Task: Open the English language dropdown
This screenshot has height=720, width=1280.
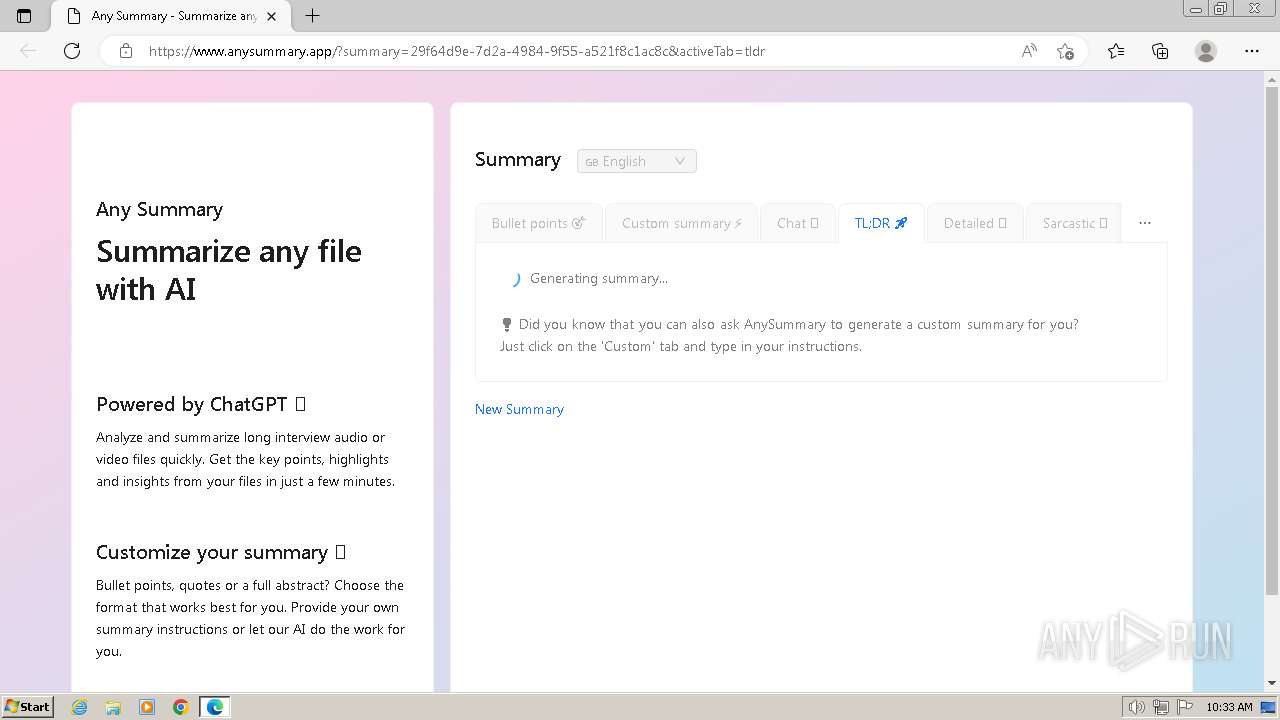Action: [637, 161]
